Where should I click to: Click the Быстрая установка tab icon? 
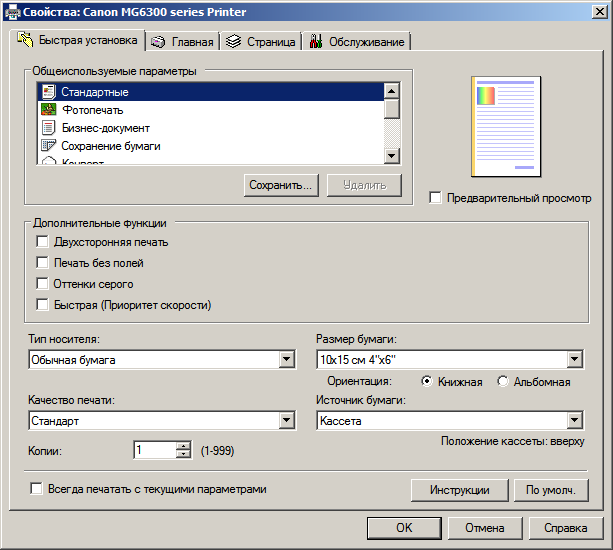[25, 39]
